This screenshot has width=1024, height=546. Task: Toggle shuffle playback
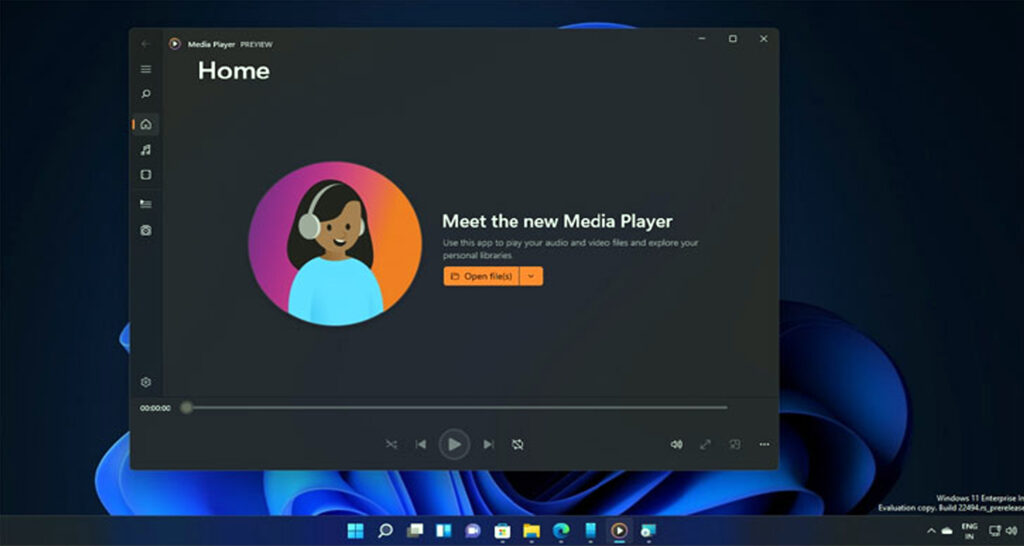pyautogui.click(x=391, y=444)
